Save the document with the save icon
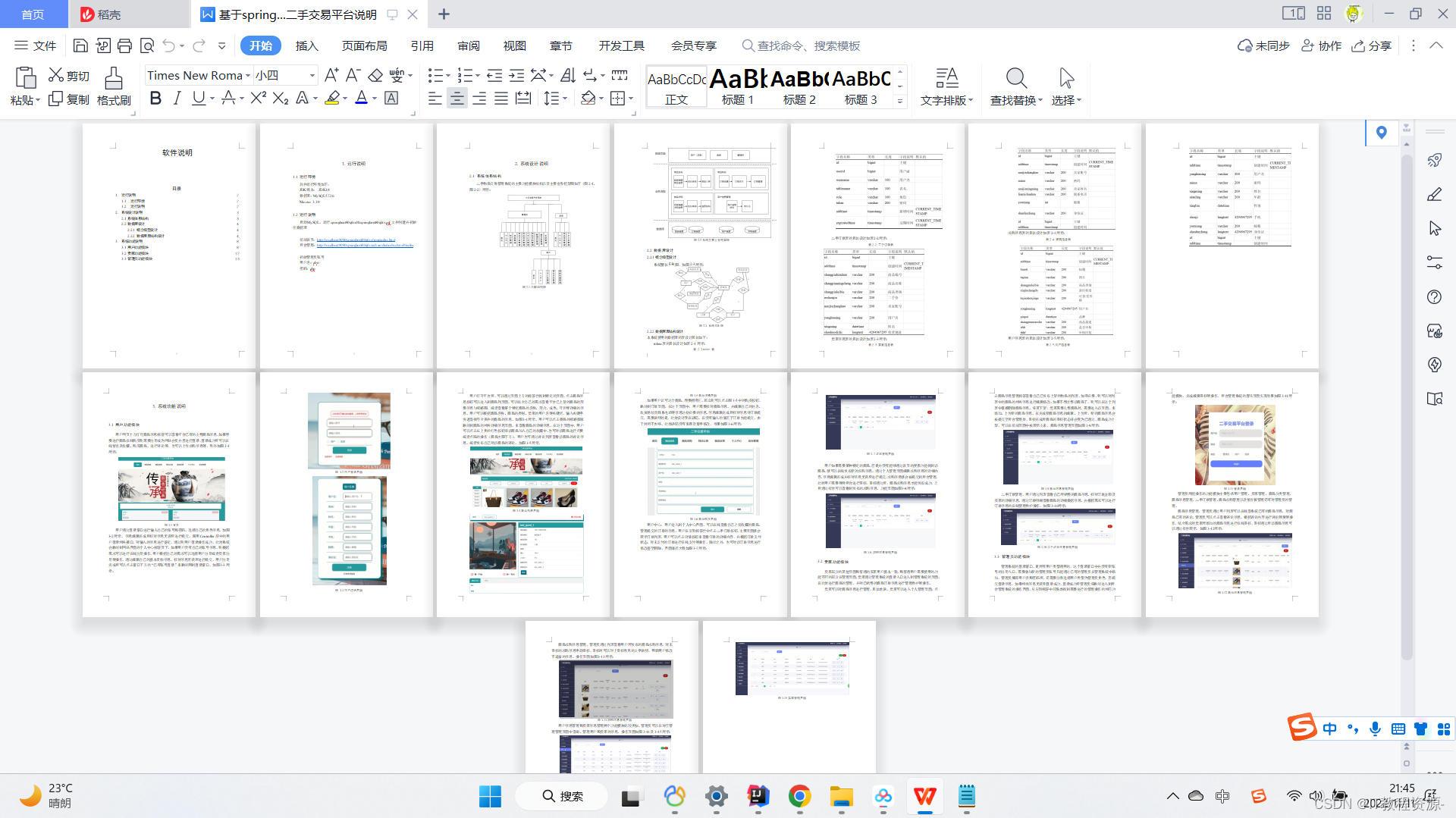Screen dimensions: 1456x818 coord(80,45)
